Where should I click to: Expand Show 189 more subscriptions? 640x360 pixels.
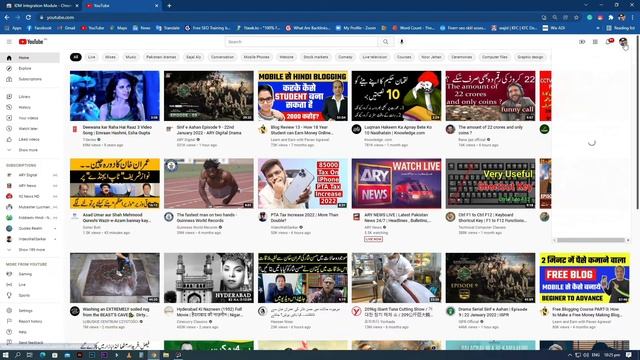point(30,249)
